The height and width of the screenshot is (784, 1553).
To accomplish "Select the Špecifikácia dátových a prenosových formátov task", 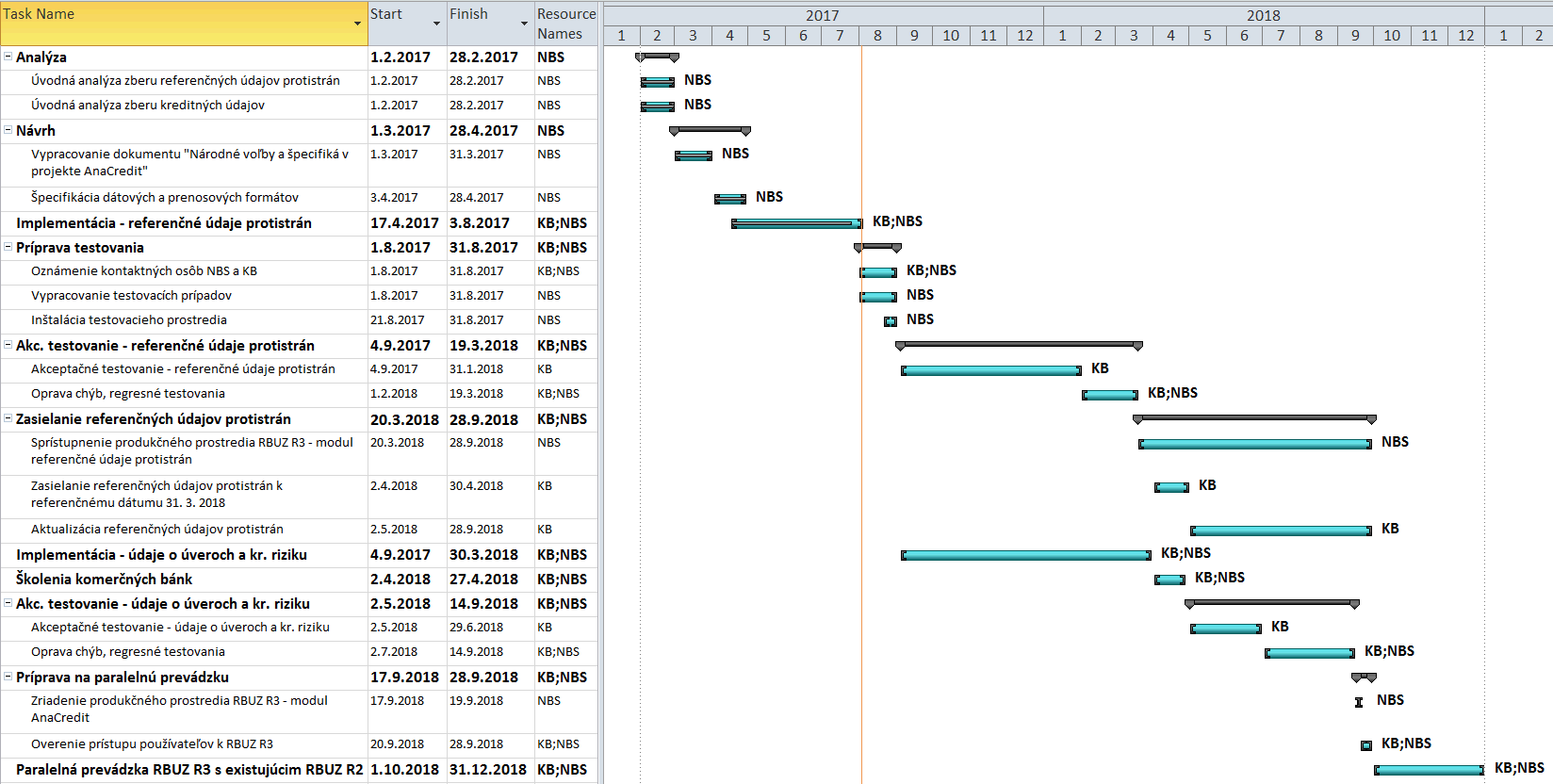I will point(164,198).
